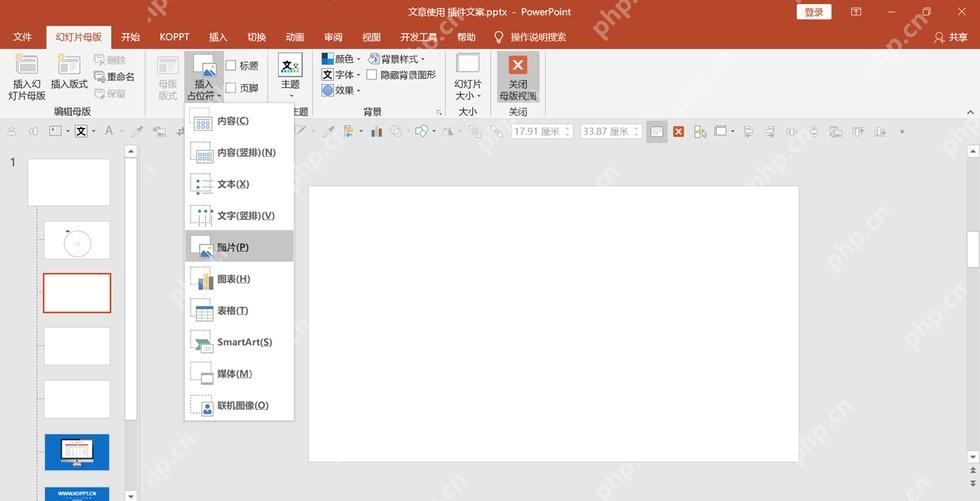Open Effects (效果) dropdown

pos(341,91)
